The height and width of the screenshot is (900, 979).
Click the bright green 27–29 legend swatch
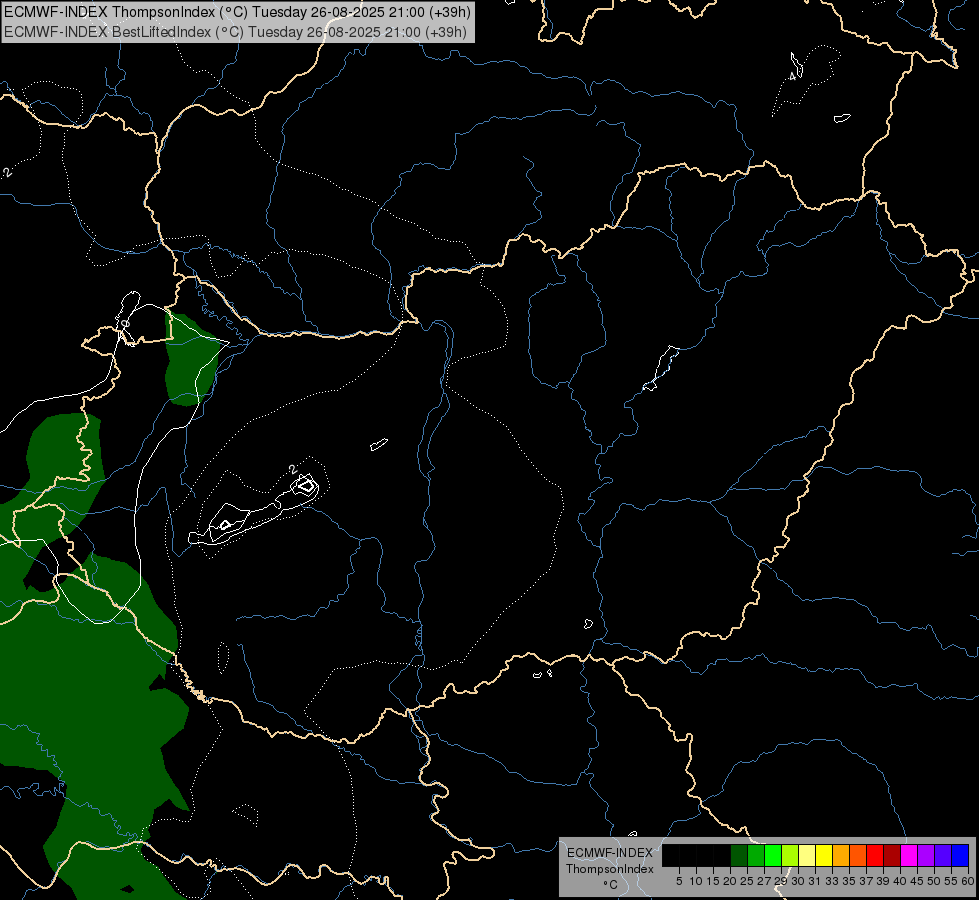pyautogui.click(x=773, y=855)
